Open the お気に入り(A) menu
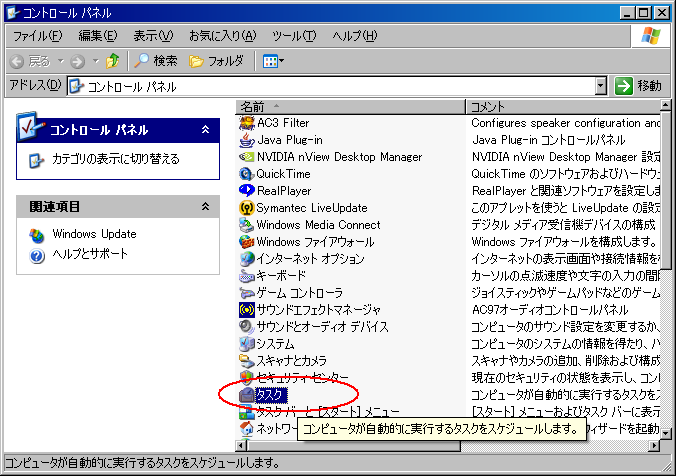676x476 pixels. pos(222,36)
